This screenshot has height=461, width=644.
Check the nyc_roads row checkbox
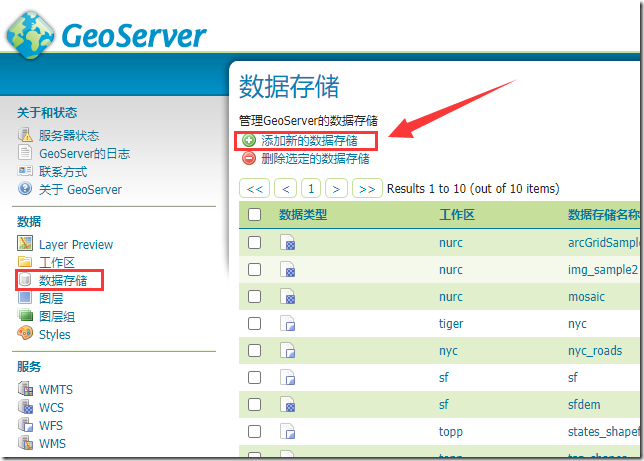(254, 350)
